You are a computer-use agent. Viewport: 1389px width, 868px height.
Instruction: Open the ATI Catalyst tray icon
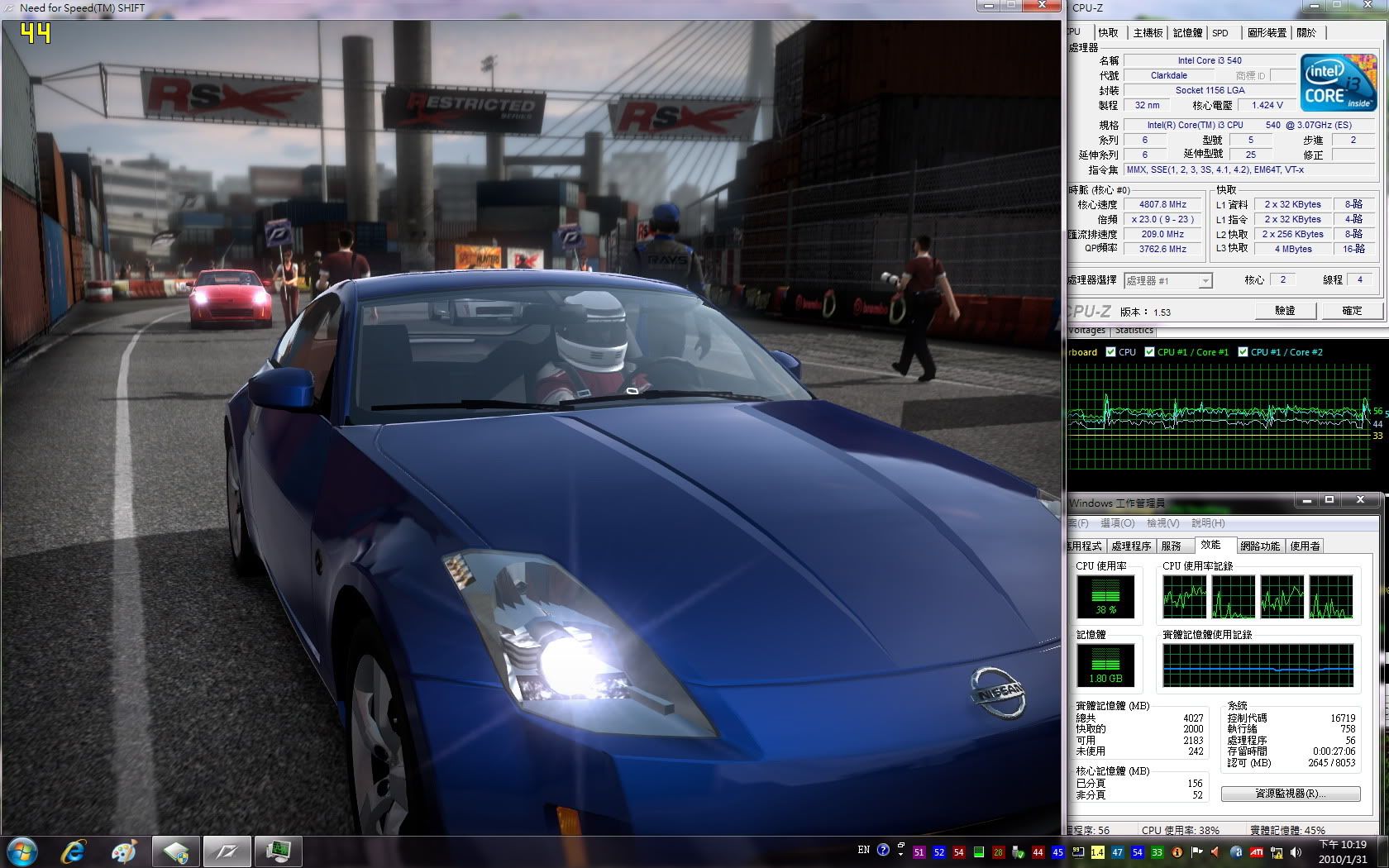1257,851
